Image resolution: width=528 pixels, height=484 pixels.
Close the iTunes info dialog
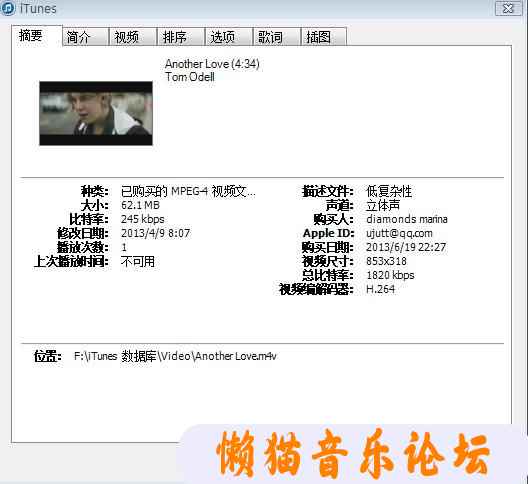(x=508, y=8)
